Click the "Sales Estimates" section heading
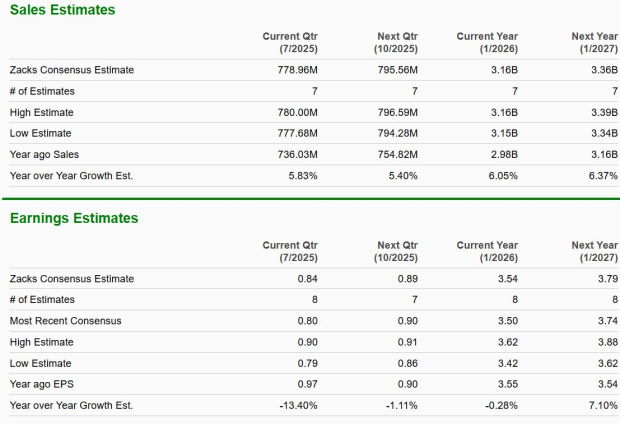Viewport: 620px width, 424px height. (62, 9)
